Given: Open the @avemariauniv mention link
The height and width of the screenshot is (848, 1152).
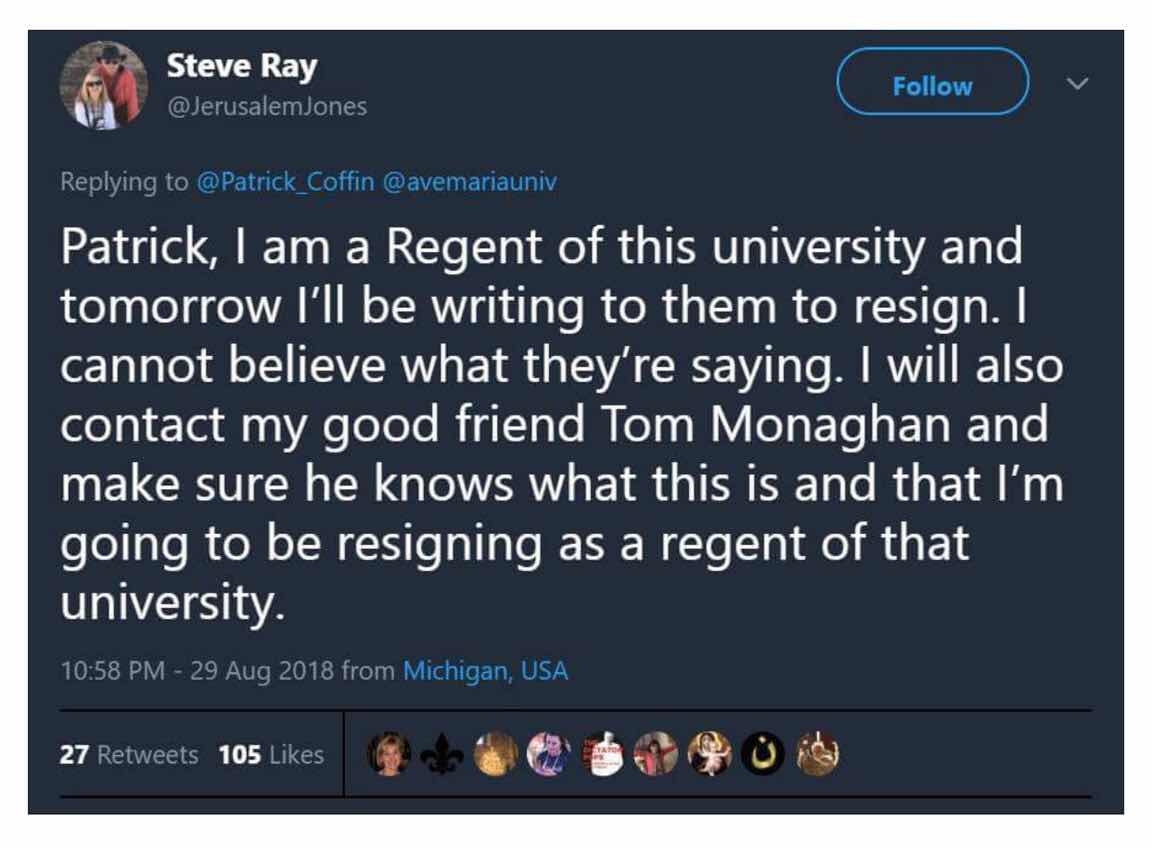Looking at the screenshot, I should click(x=469, y=182).
